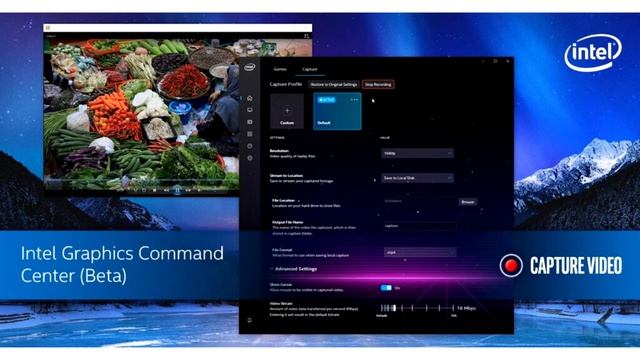Rewind the video in the player window
640x360 pixels.
click(166, 190)
